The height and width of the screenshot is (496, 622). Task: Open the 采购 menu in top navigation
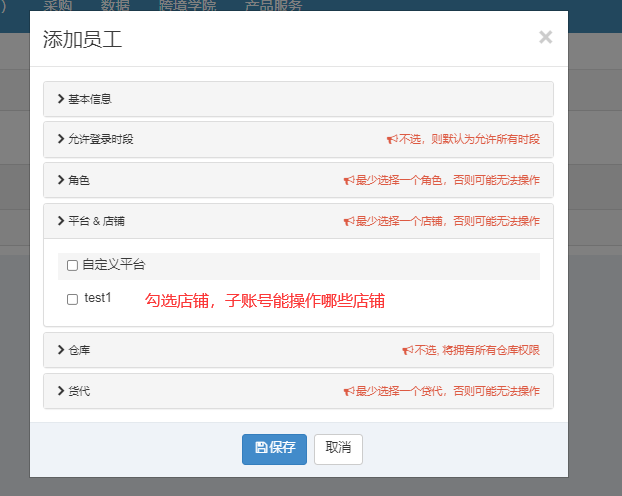point(58,5)
